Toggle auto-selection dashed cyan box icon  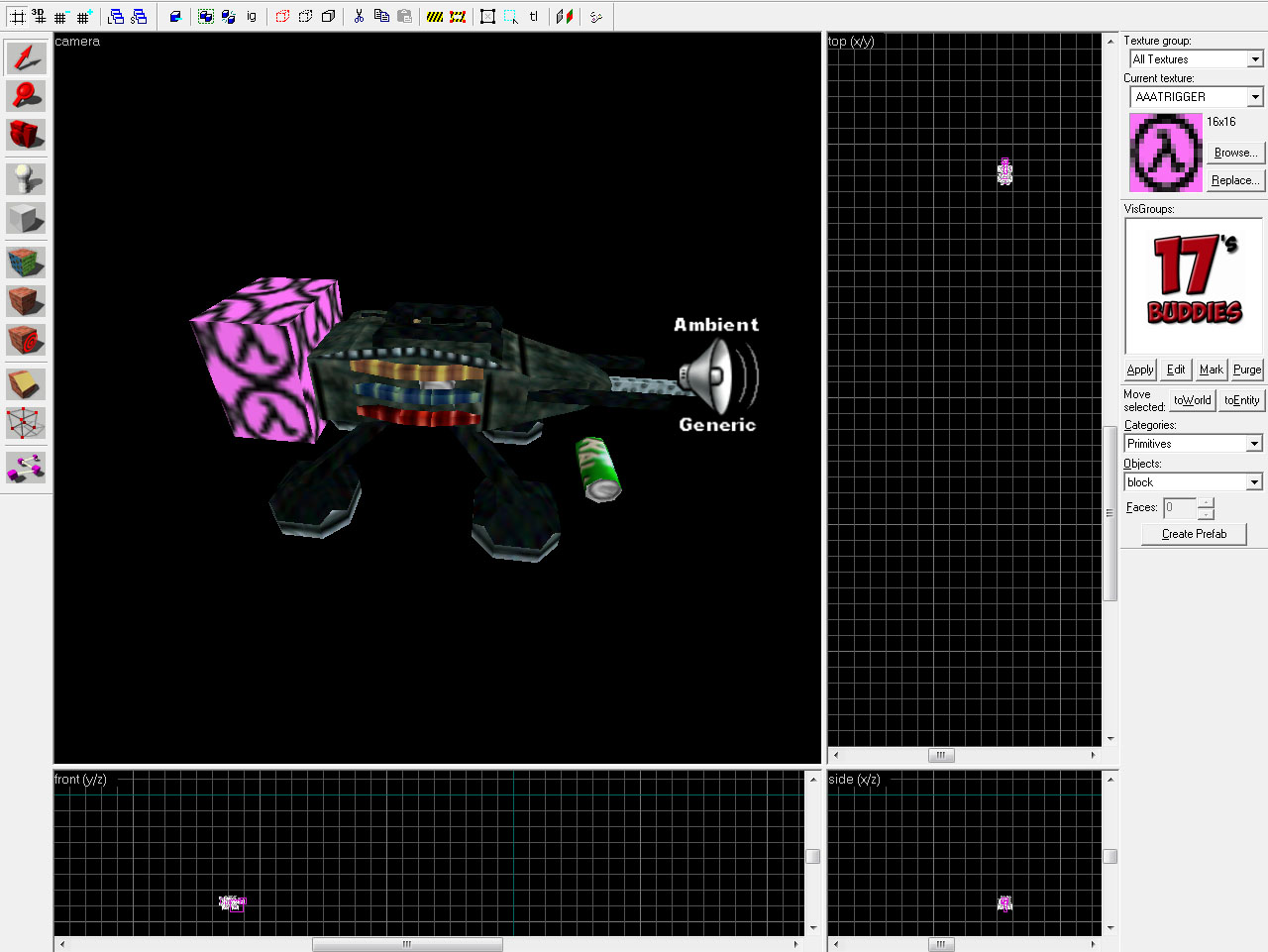point(510,16)
